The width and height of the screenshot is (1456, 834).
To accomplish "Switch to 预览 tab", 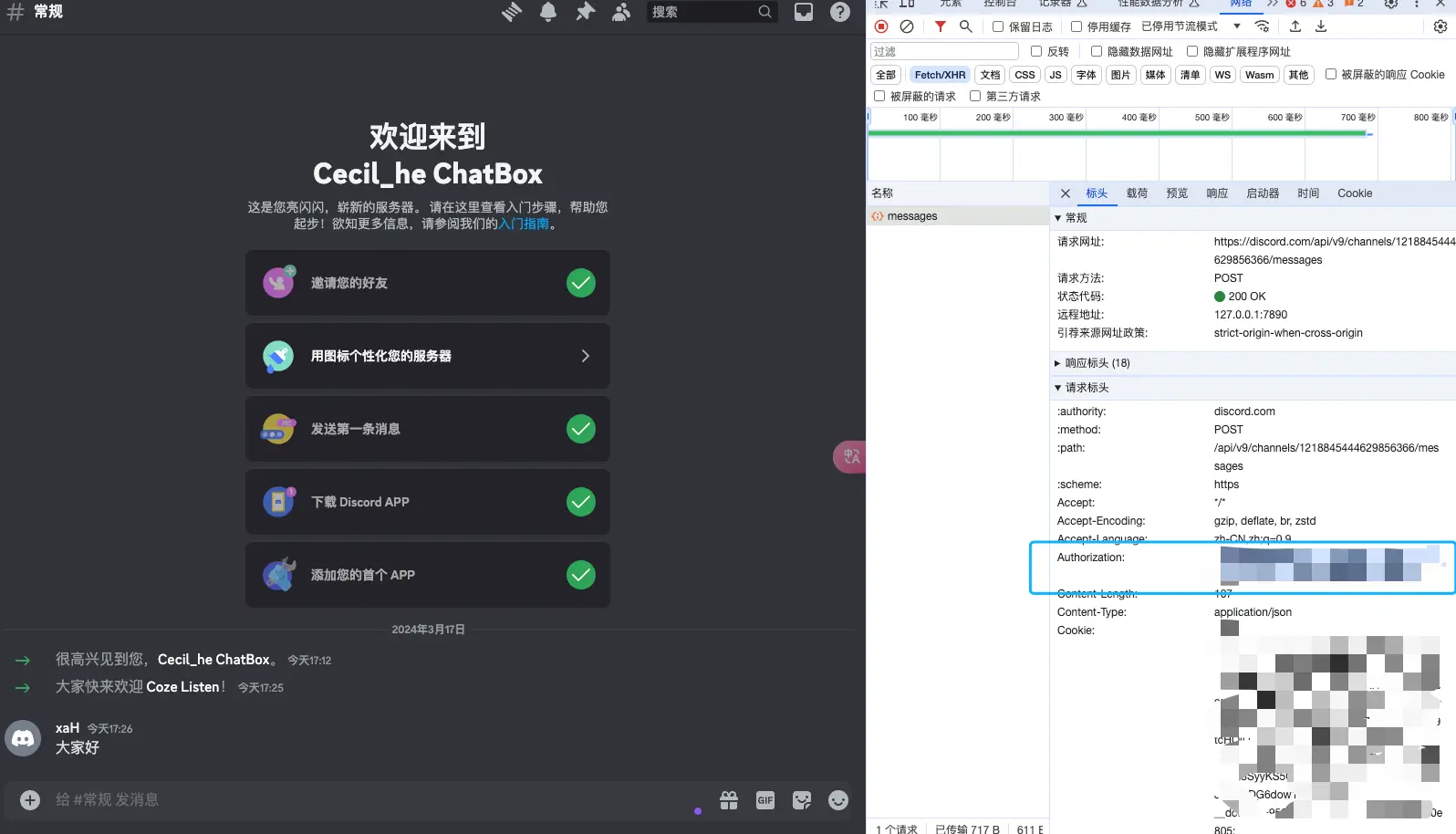I will [1177, 193].
